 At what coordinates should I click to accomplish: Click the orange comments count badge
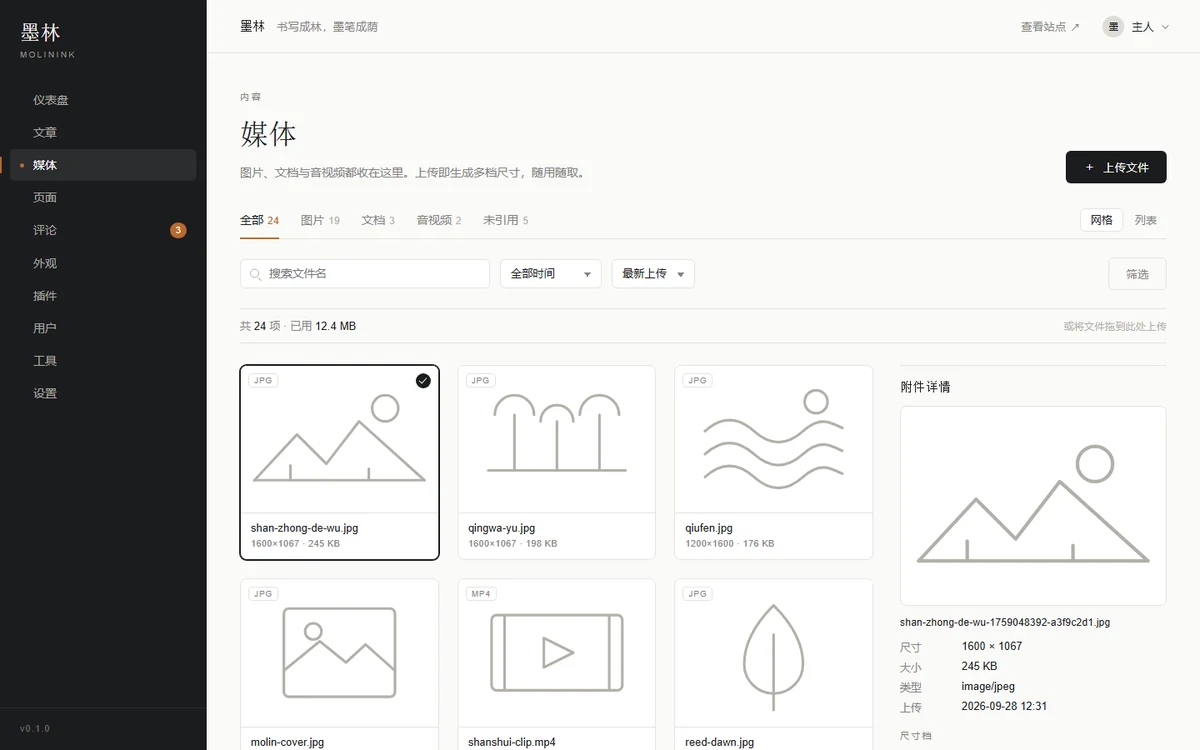click(178, 230)
